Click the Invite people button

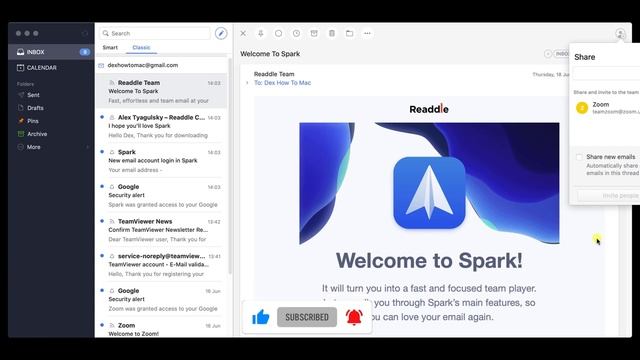(x=609, y=196)
